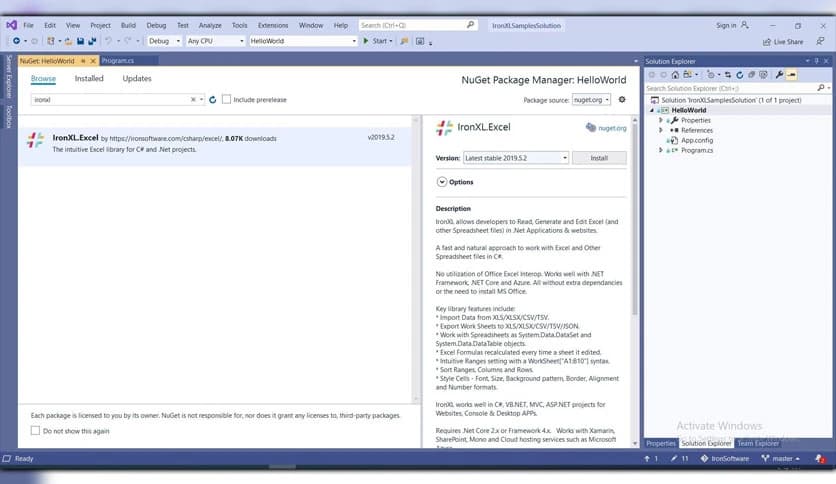This screenshot has width=836, height=484.
Task: Open the nuget.org link
Action: tap(605, 128)
